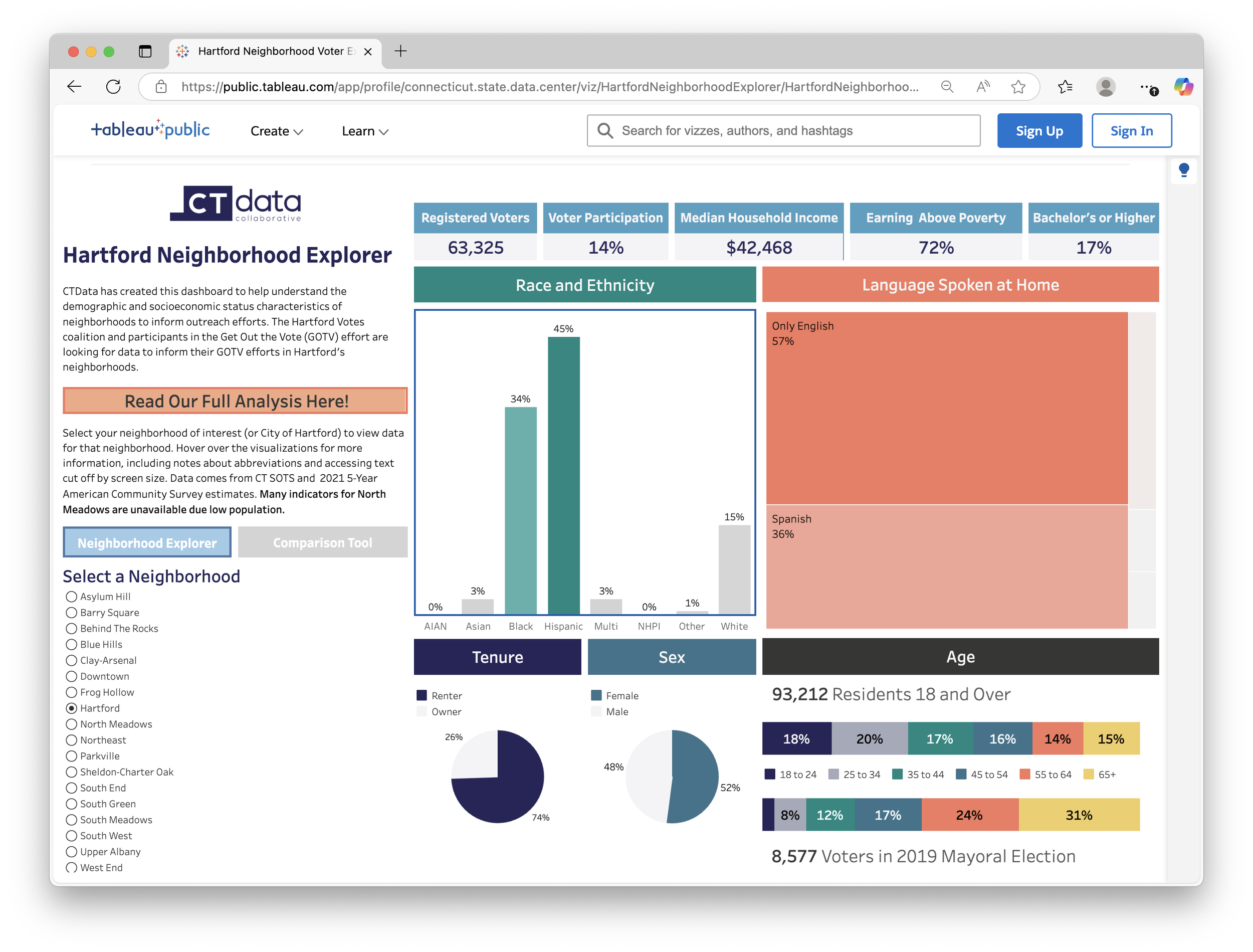The height and width of the screenshot is (952, 1253).
Task: Click the browser back arrow icon
Action: [74, 87]
